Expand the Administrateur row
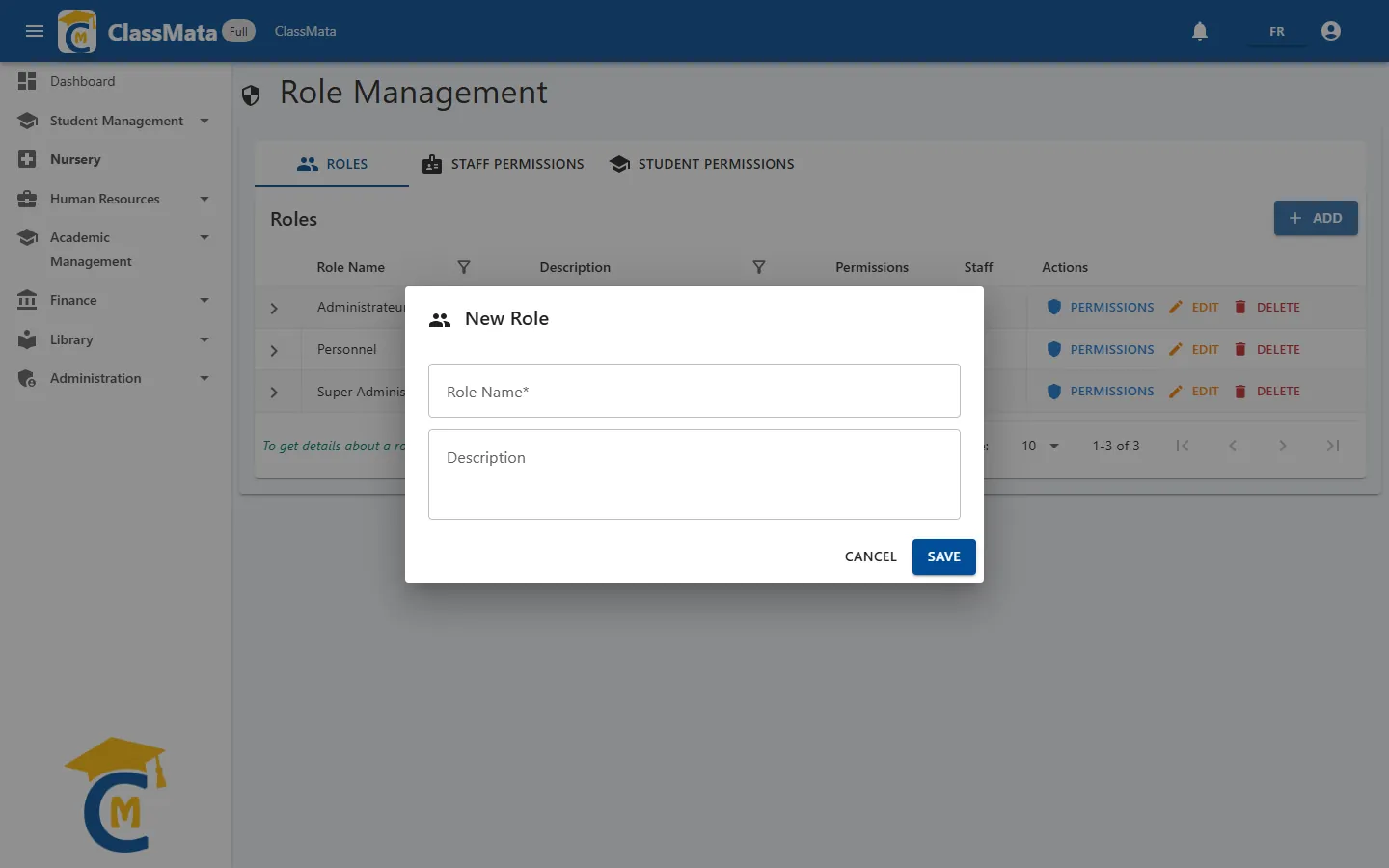Viewport: 1389px width, 868px height. click(274, 309)
